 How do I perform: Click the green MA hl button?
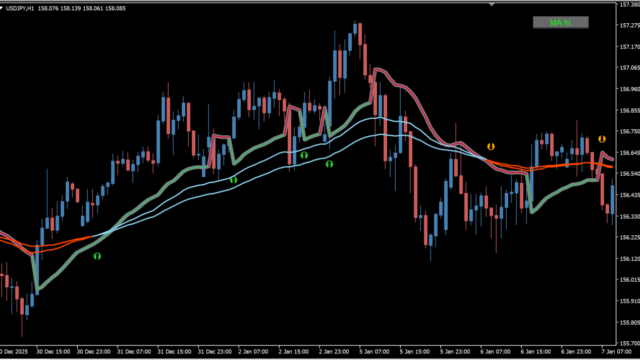click(560, 22)
